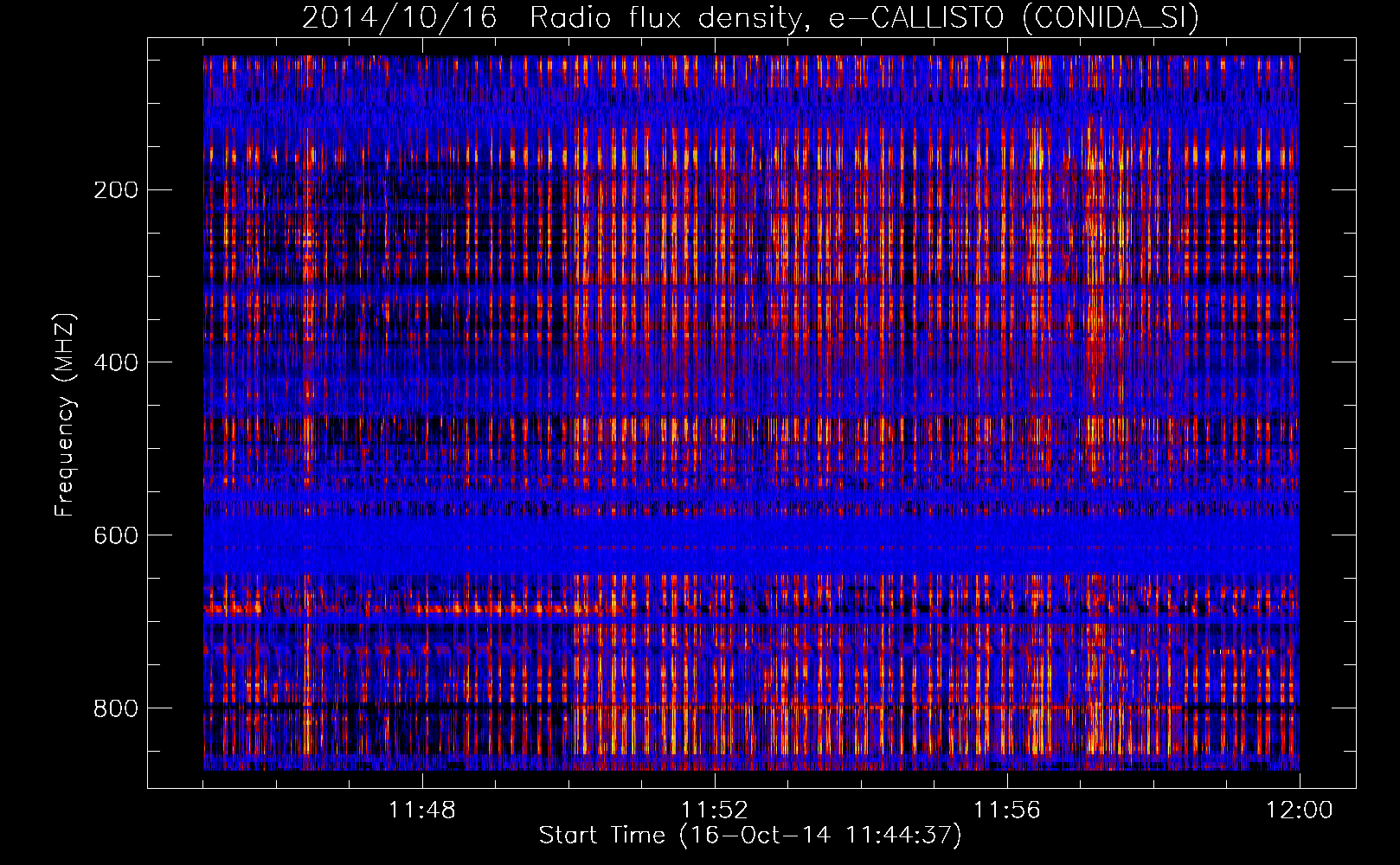The height and width of the screenshot is (865, 1400).
Task: Click the 400 frequency tick label
Action: click(116, 362)
